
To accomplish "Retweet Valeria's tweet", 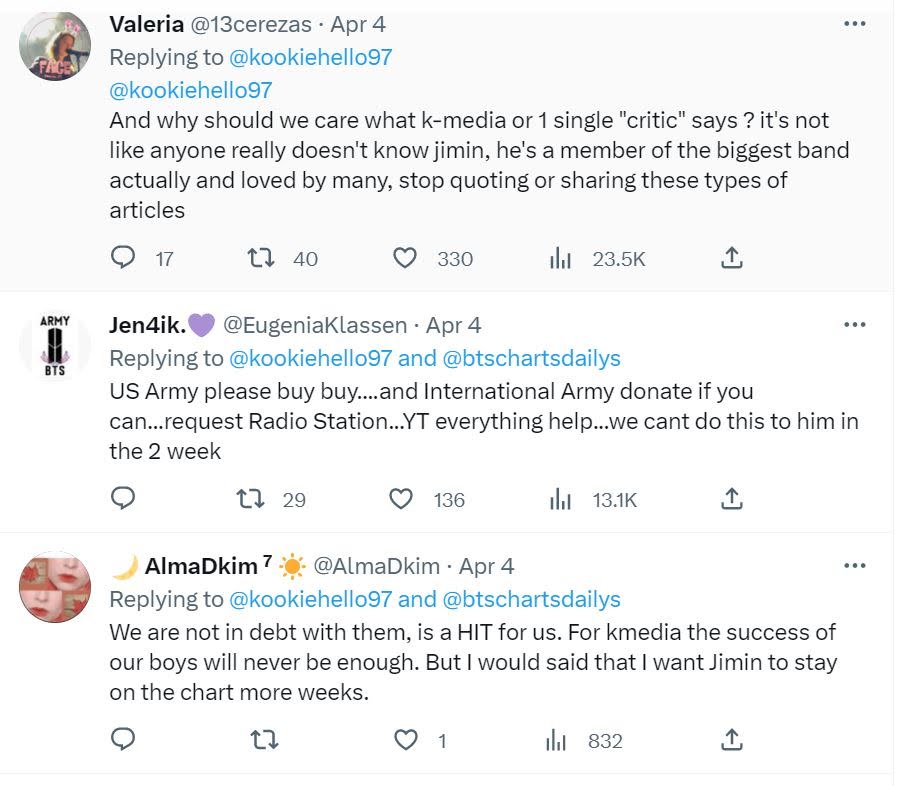I will click(x=259, y=258).
